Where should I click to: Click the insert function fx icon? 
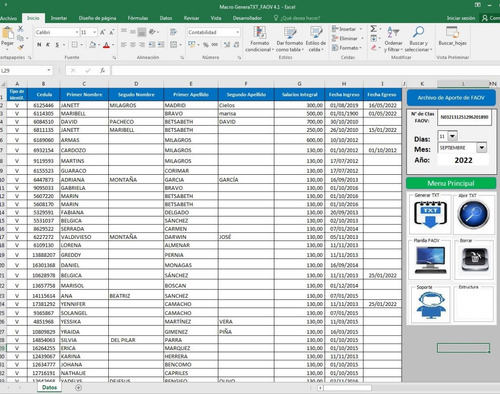103,71
